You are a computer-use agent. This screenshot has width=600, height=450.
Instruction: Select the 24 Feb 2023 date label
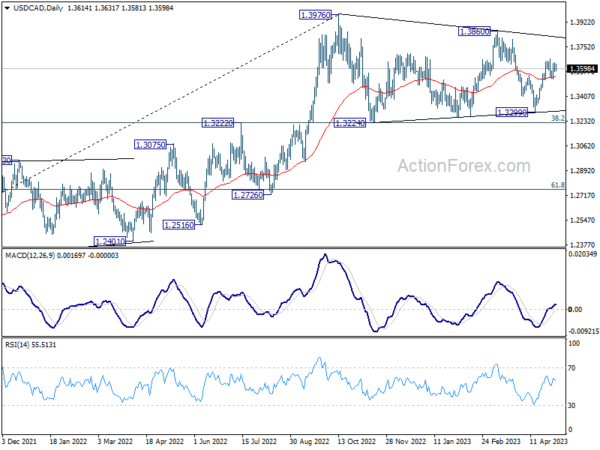click(501, 441)
